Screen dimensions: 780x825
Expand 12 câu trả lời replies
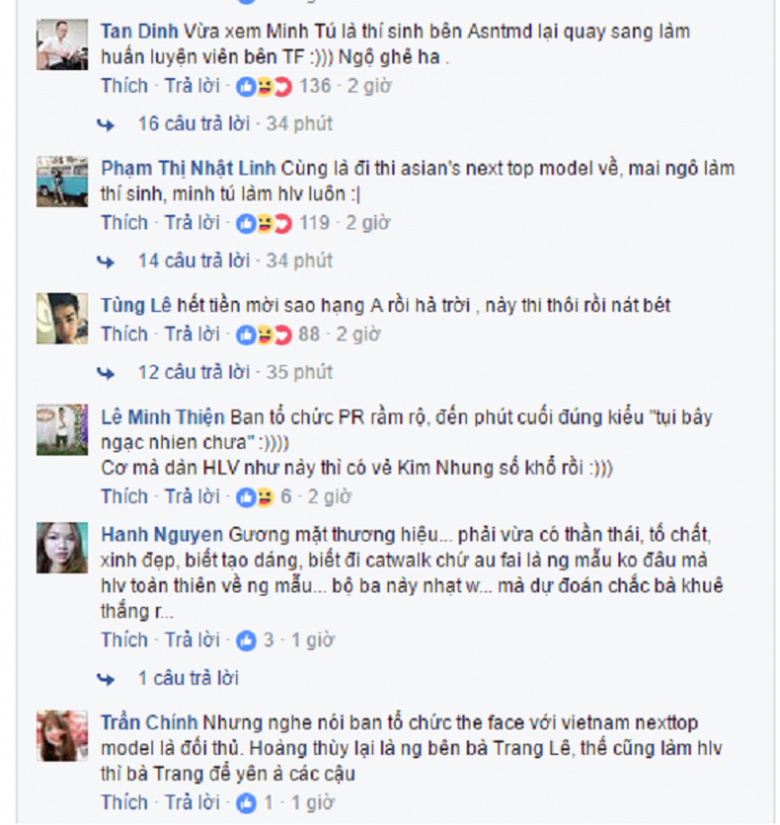coord(194,373)
